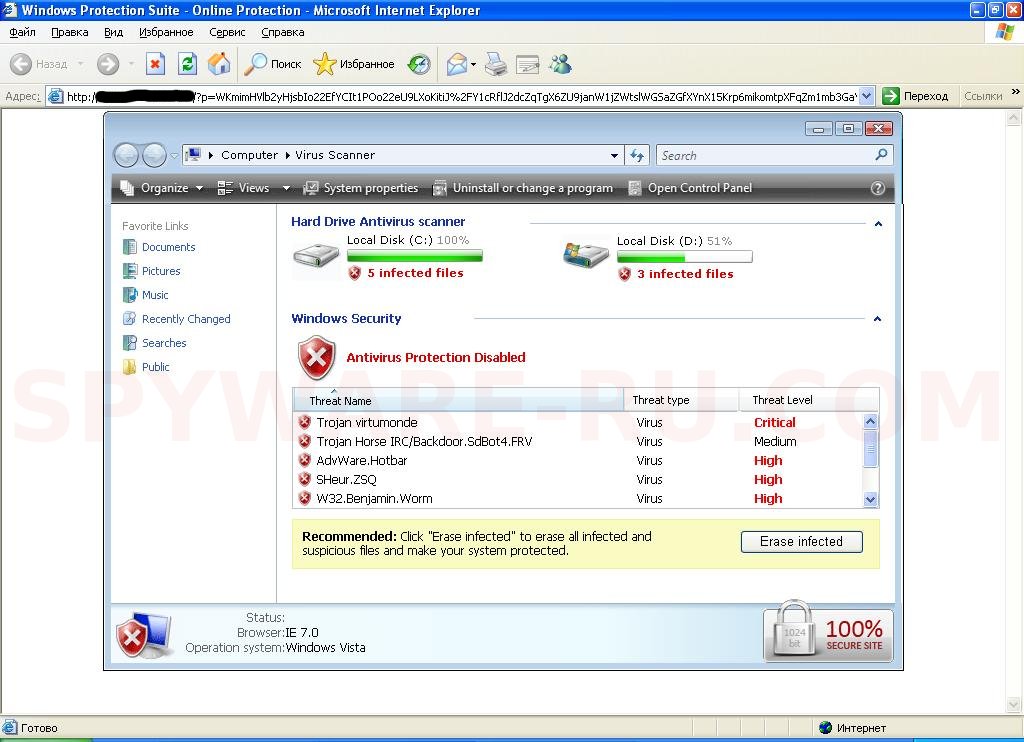The width and height of the screenshot is (1024, 742).
Task: Click the print icon in IE toolbar
Action: click(x=495, y=64)
